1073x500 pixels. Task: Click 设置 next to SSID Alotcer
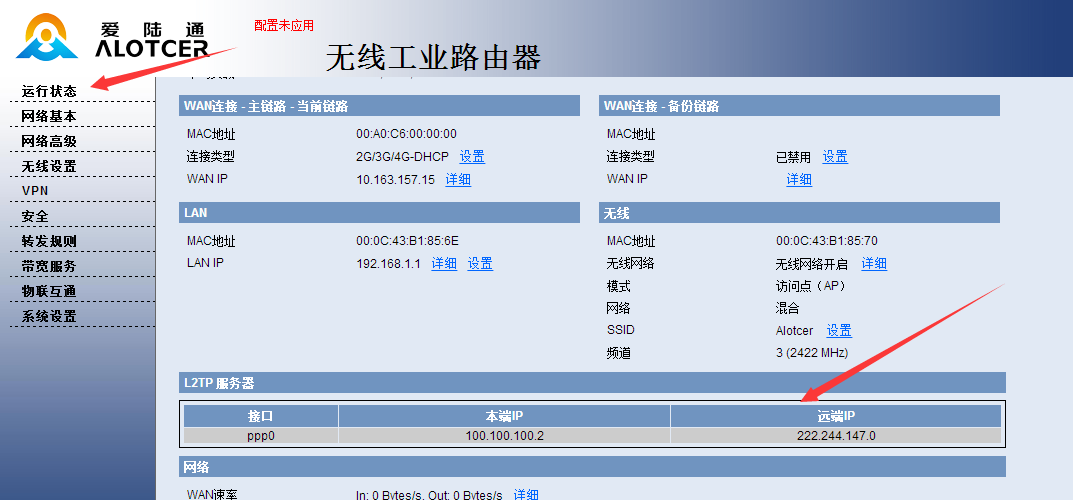(x=838, y=331)
